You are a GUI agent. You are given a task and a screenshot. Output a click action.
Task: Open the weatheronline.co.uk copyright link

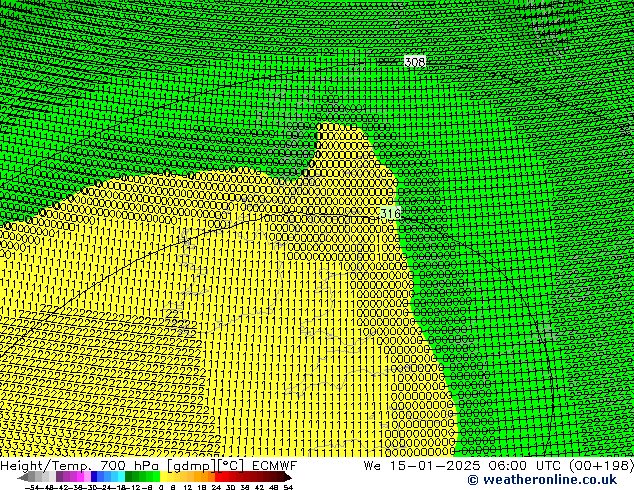542,480
